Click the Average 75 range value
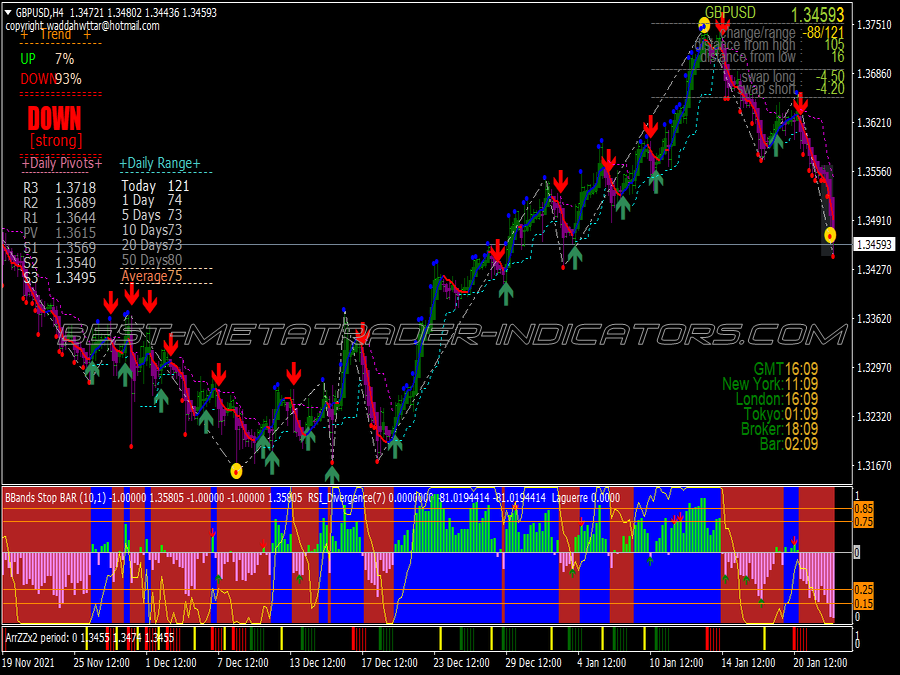The height and width of the screenshot is (675, 900). (x=152, y=276)
